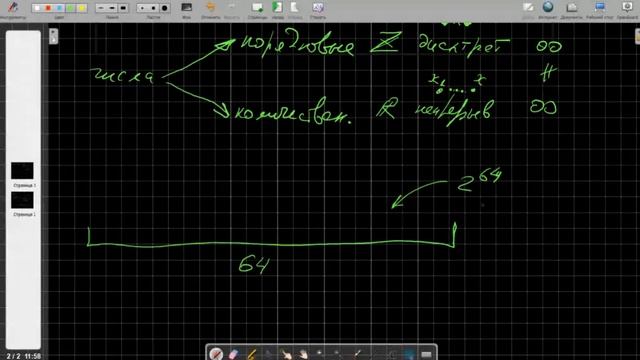Set the small eraser size
The image size is (640, 360).
pyautogui.click(x=142, y=8)
